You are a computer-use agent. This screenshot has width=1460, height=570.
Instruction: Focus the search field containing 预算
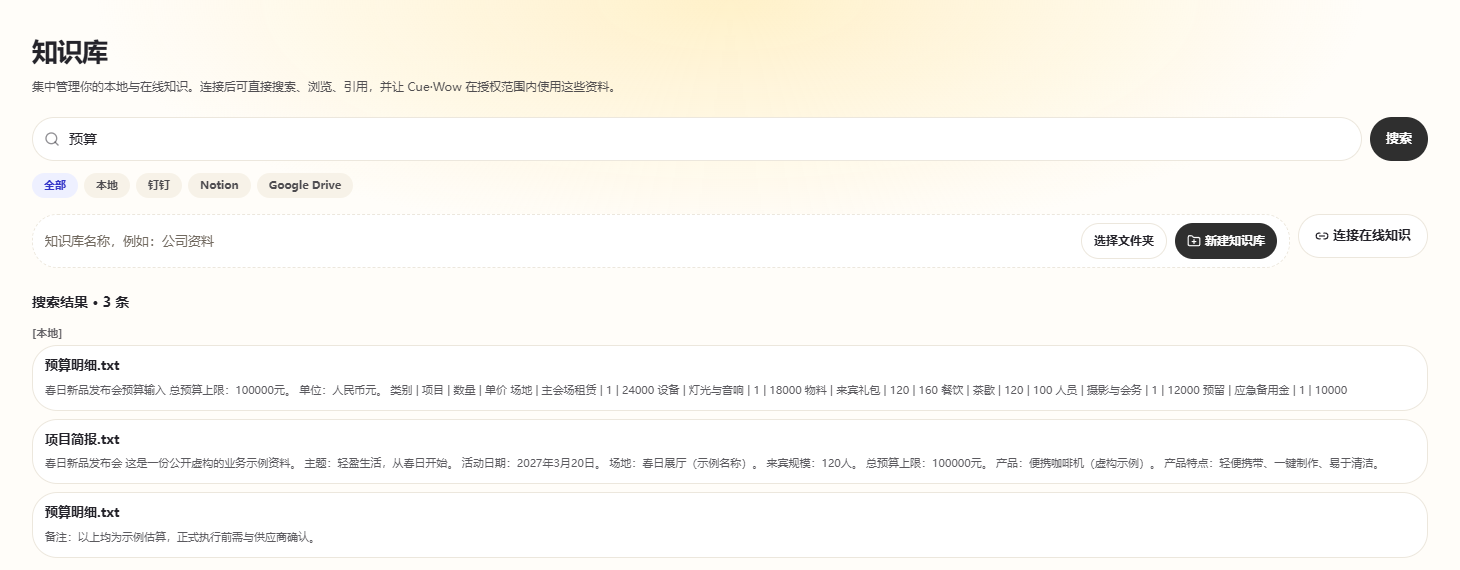point(697,139)
